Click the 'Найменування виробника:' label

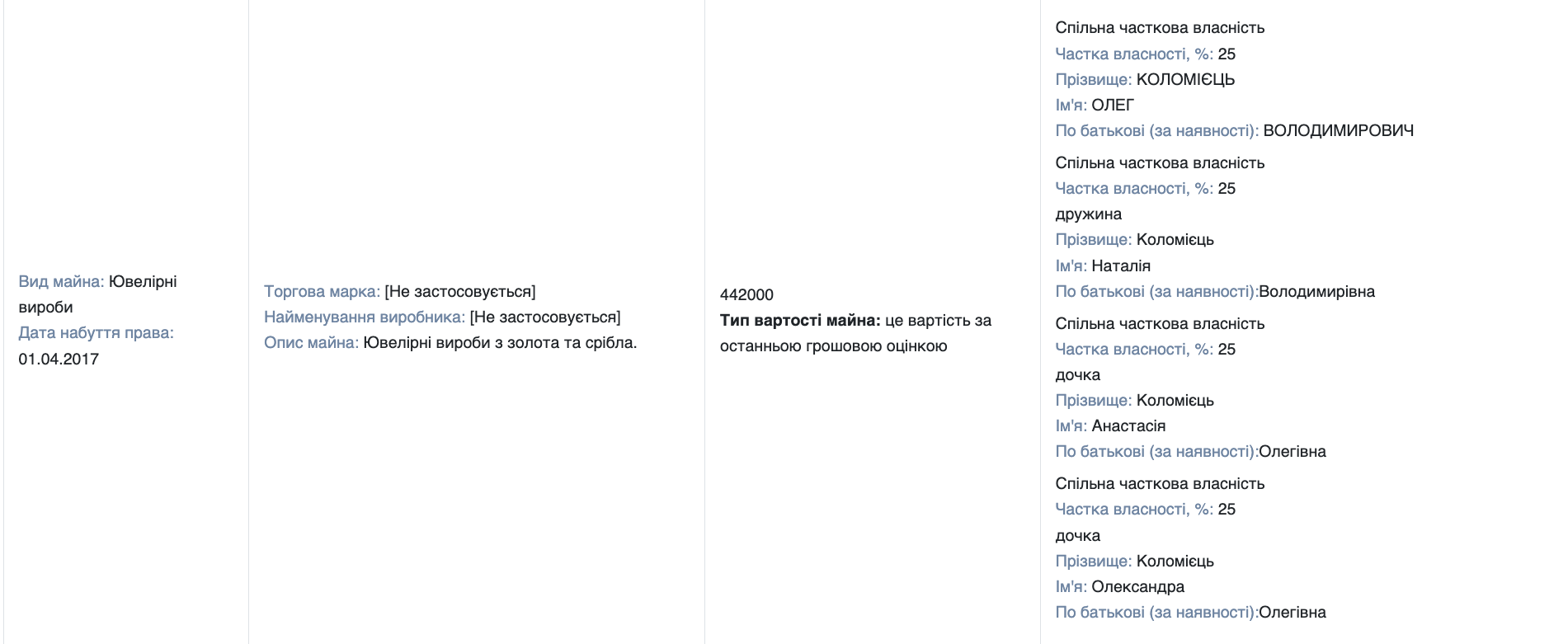364,317
